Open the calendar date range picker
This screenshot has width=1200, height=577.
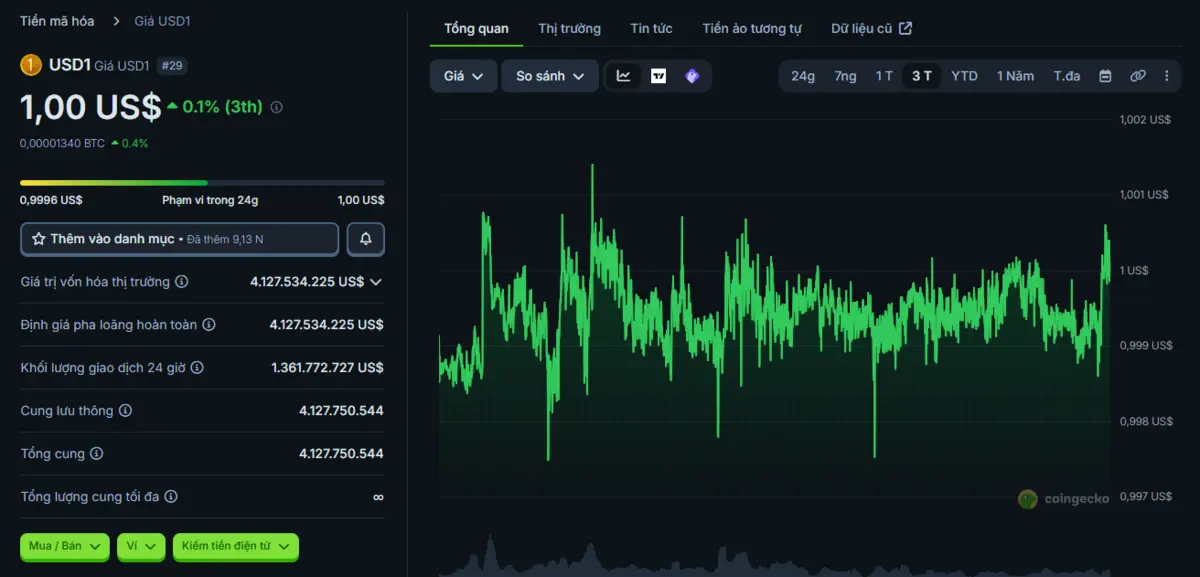1105,76
